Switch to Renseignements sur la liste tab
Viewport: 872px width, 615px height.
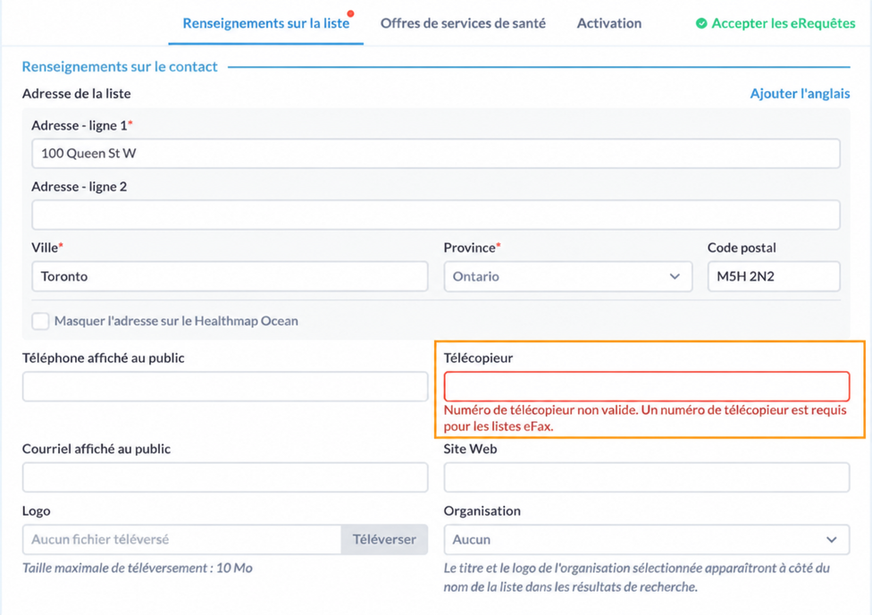click(266, 23)
